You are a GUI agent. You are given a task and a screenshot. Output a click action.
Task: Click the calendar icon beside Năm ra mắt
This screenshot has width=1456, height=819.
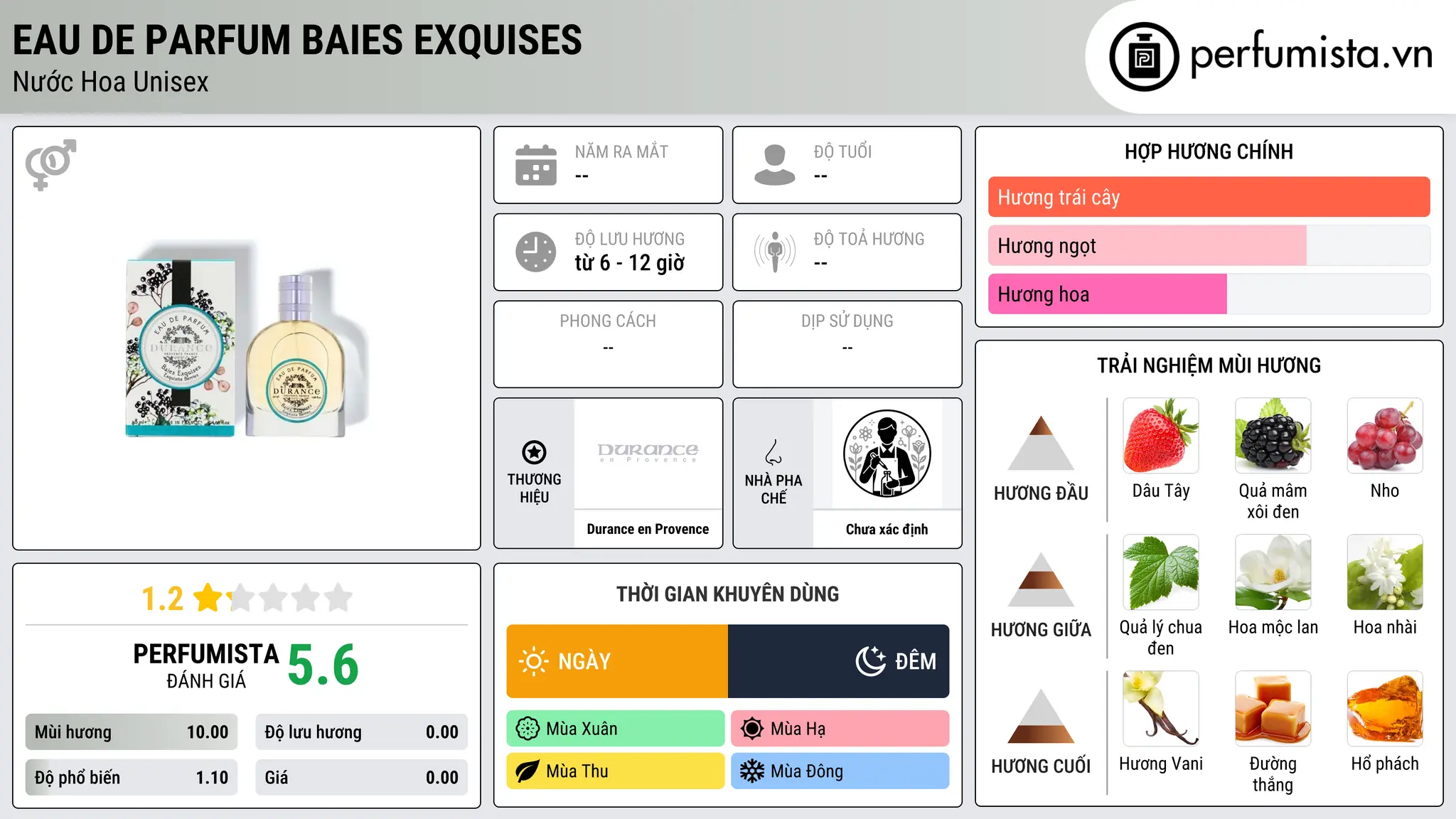[536, 165]
